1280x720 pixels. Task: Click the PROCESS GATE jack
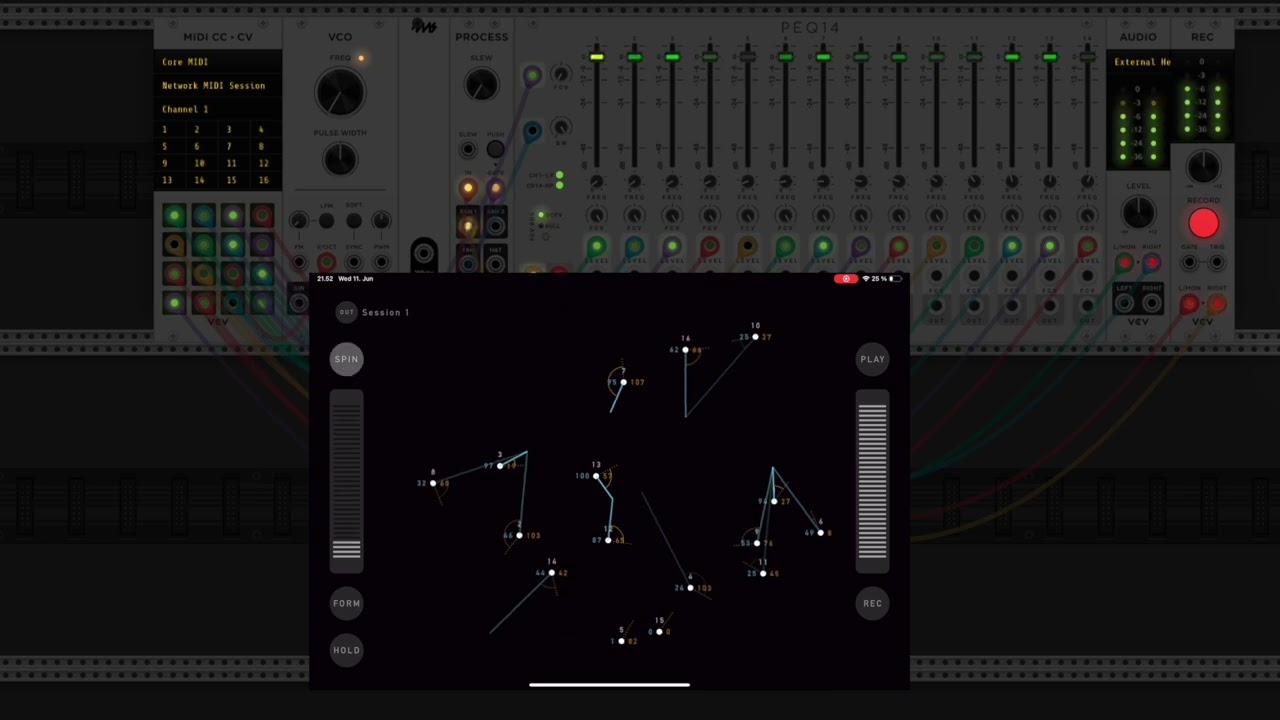coord(495,188)
